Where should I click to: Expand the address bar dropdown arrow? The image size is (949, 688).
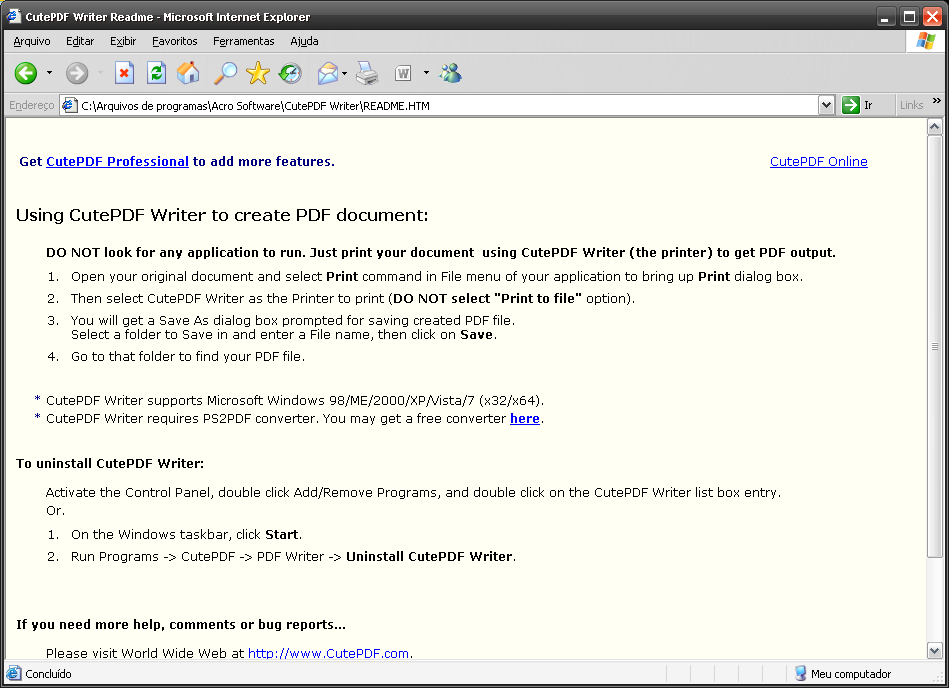coord(827,105)
